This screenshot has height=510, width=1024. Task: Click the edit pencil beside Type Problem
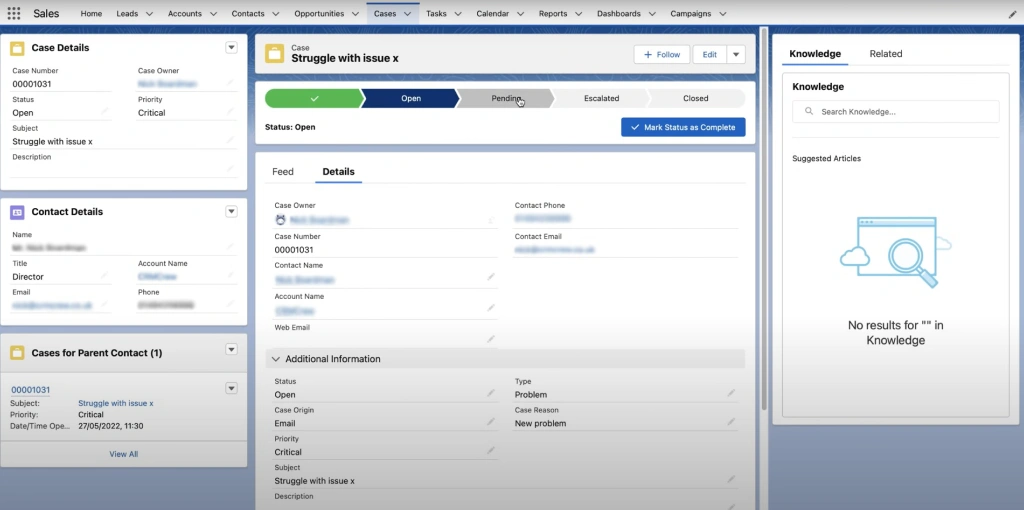(731, 393)
